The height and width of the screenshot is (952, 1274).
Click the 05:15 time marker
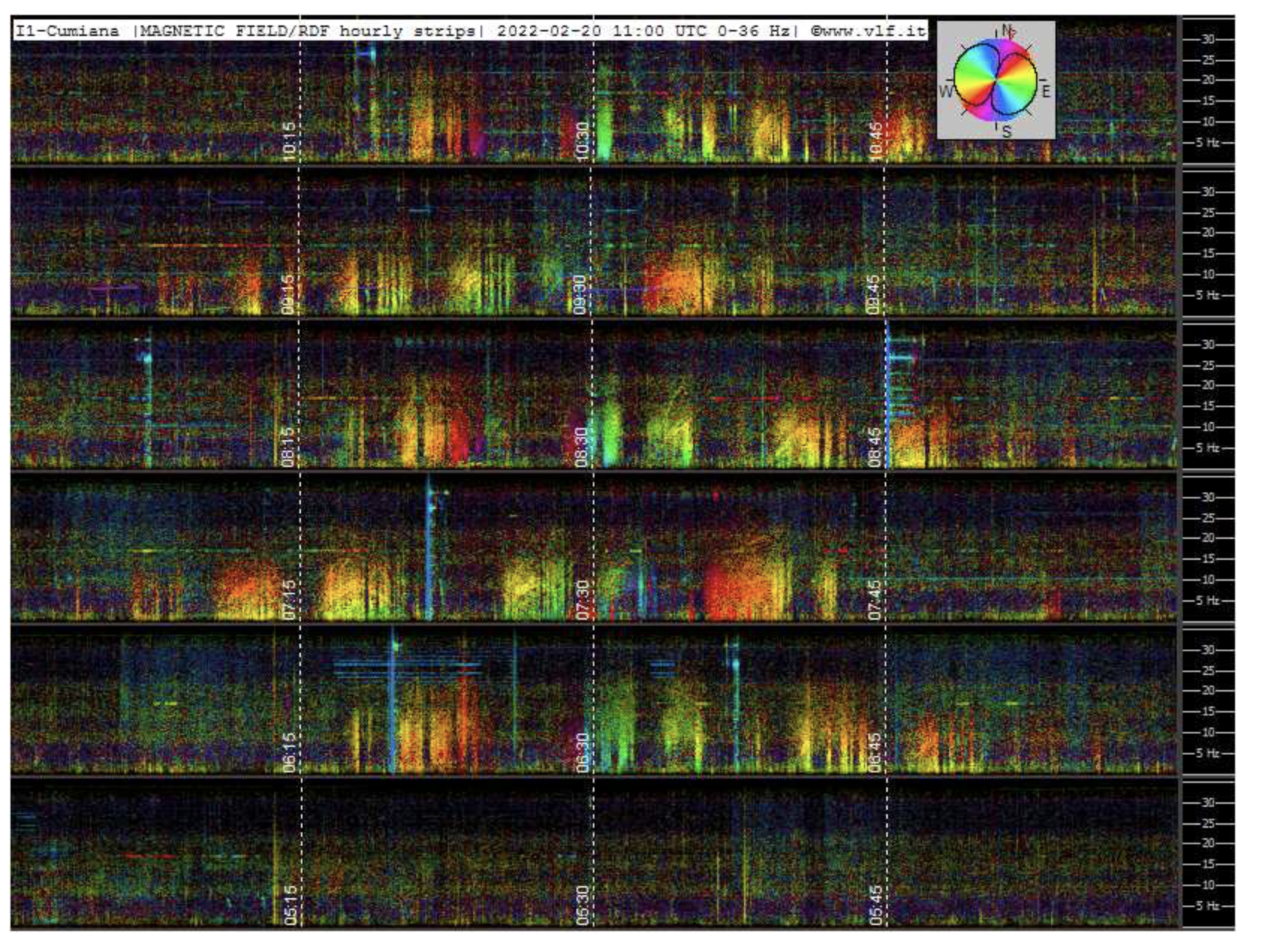coord(291,905)
